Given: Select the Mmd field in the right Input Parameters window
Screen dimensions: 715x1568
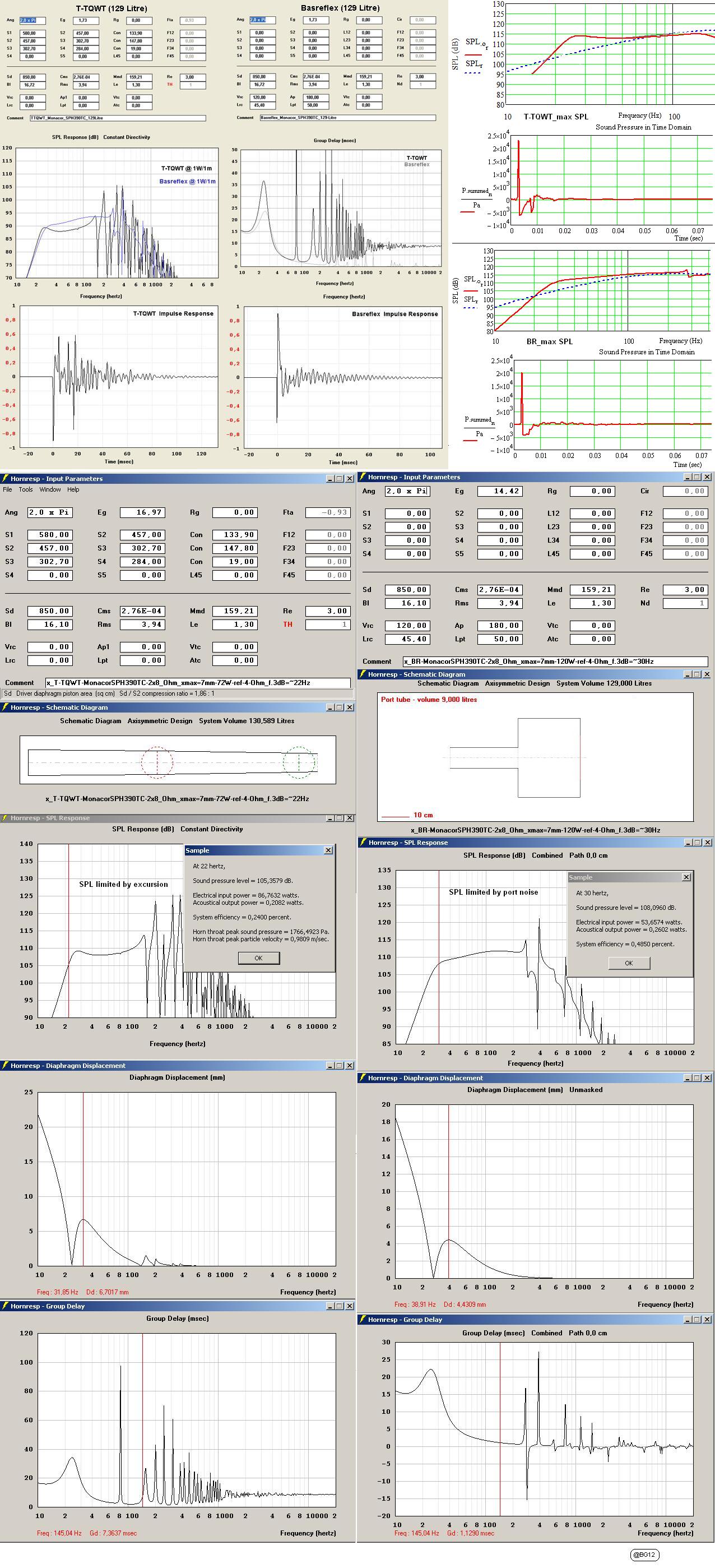Looking at the screenshot, I should click(x=592, y=590).
